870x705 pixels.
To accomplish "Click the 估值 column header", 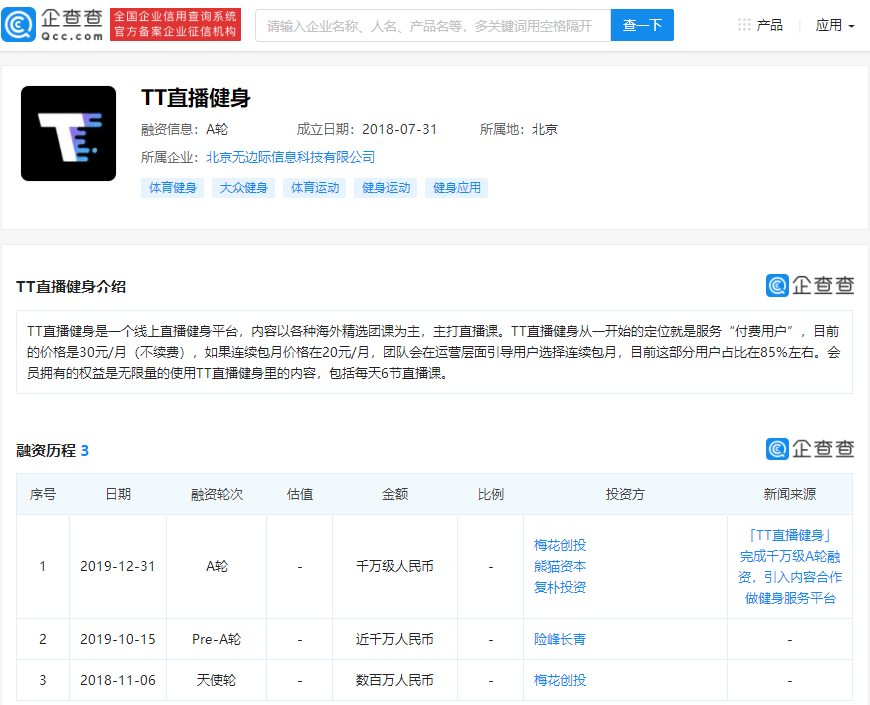I will point(300,494).
